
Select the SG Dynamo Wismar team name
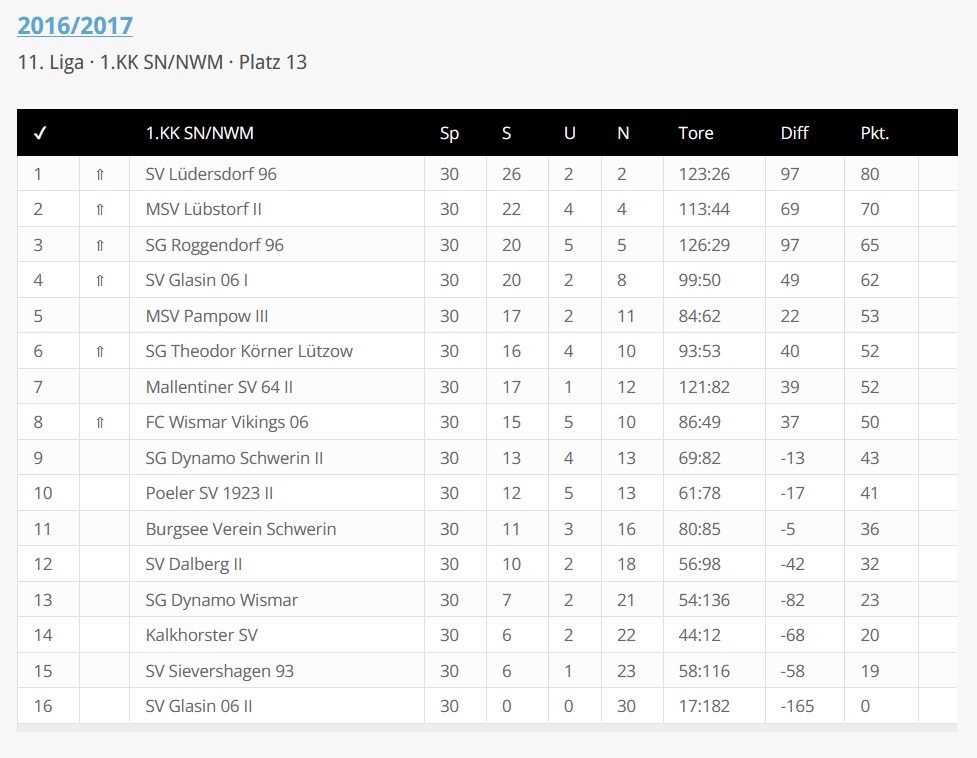click(221, 600)
